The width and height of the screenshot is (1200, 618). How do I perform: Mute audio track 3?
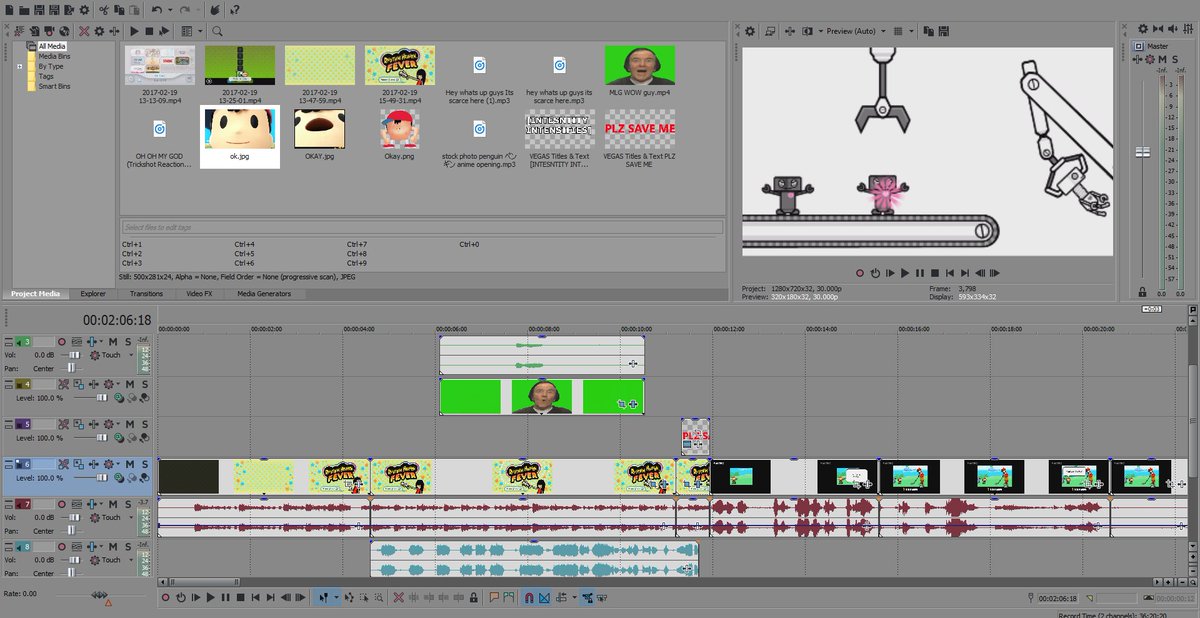click(113, 342)
